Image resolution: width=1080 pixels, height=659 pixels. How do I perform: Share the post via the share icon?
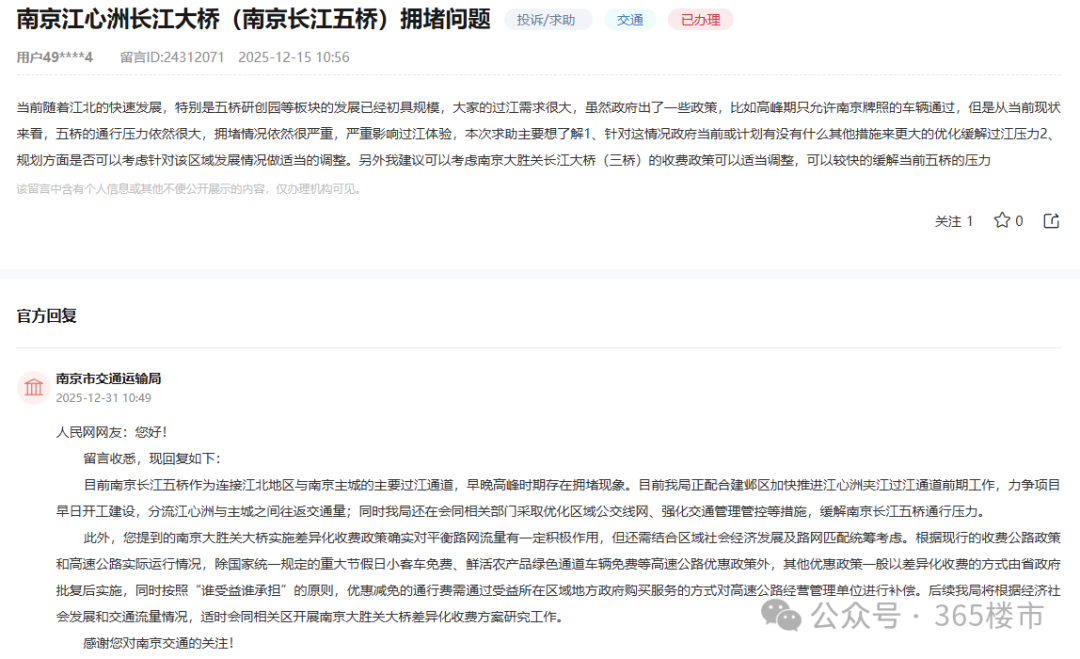(1051, 221)
